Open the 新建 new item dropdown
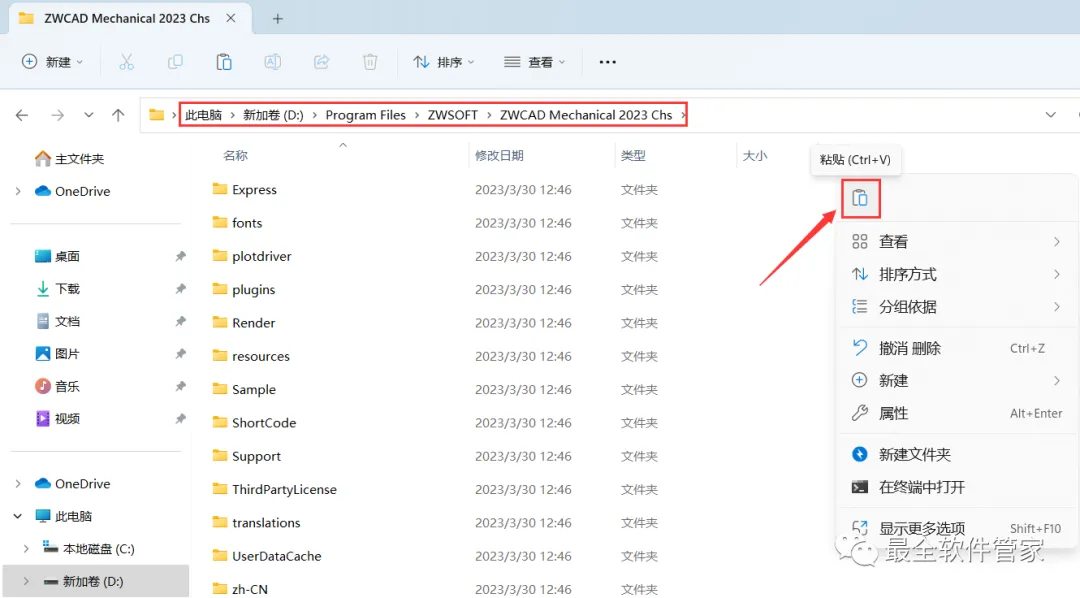 click(52, 62)
